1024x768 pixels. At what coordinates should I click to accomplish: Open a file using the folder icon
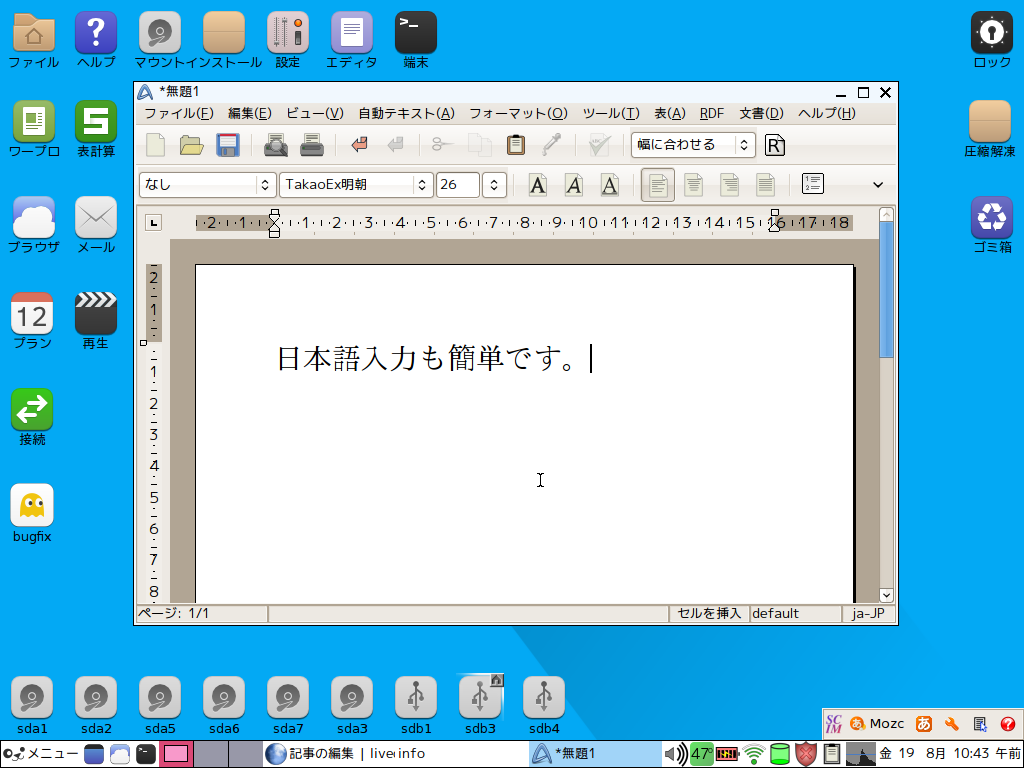191,145
